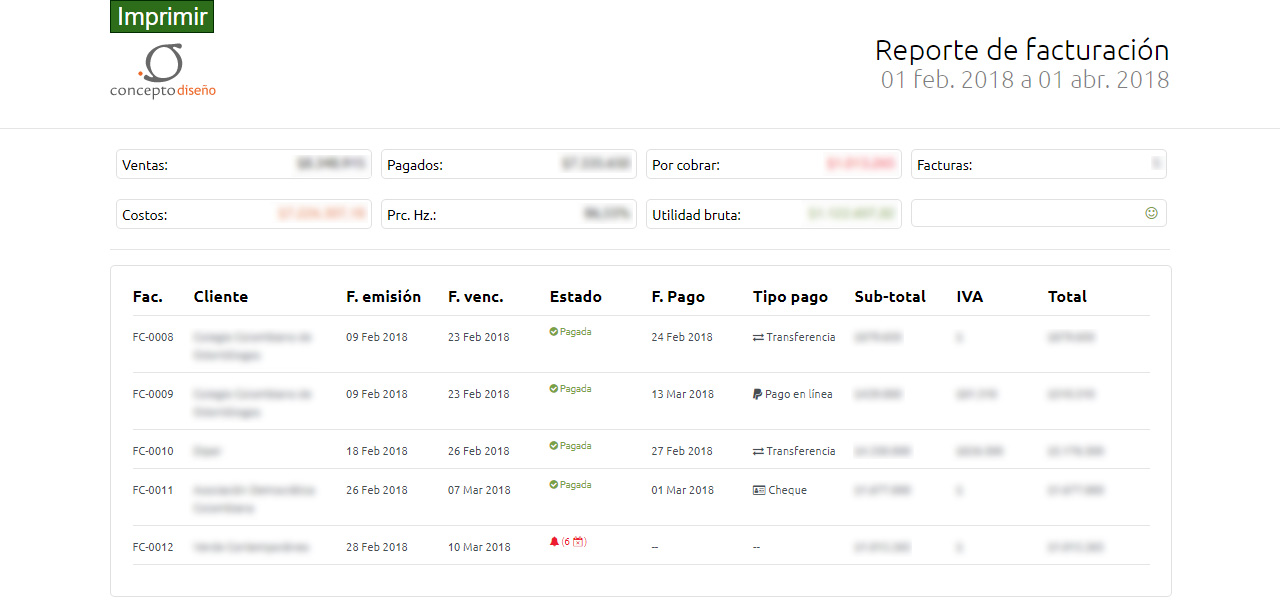Viewport: 1280px width, 600px height.
Task: Select the F. emisión column header
Action: pos(384,297)
